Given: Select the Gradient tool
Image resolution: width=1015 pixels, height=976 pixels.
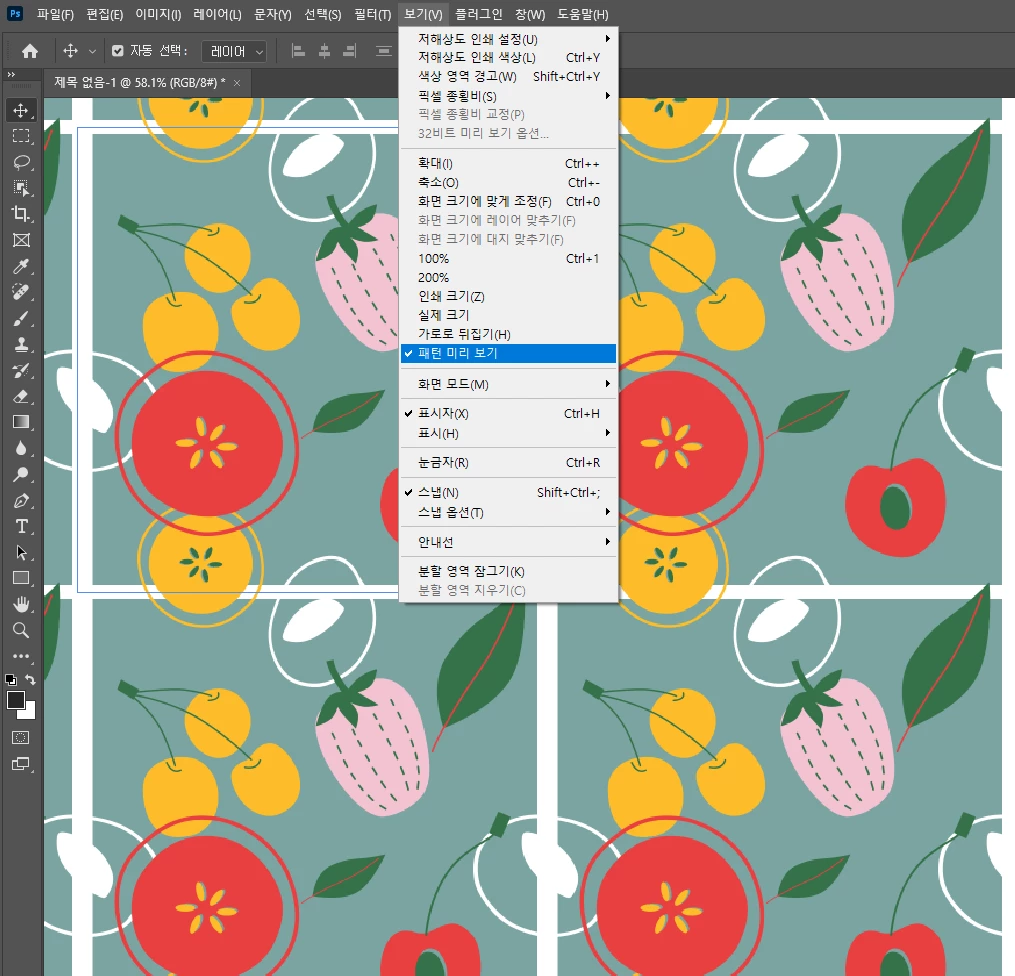Looking at the screenshot, I should [x=21, y=422].
